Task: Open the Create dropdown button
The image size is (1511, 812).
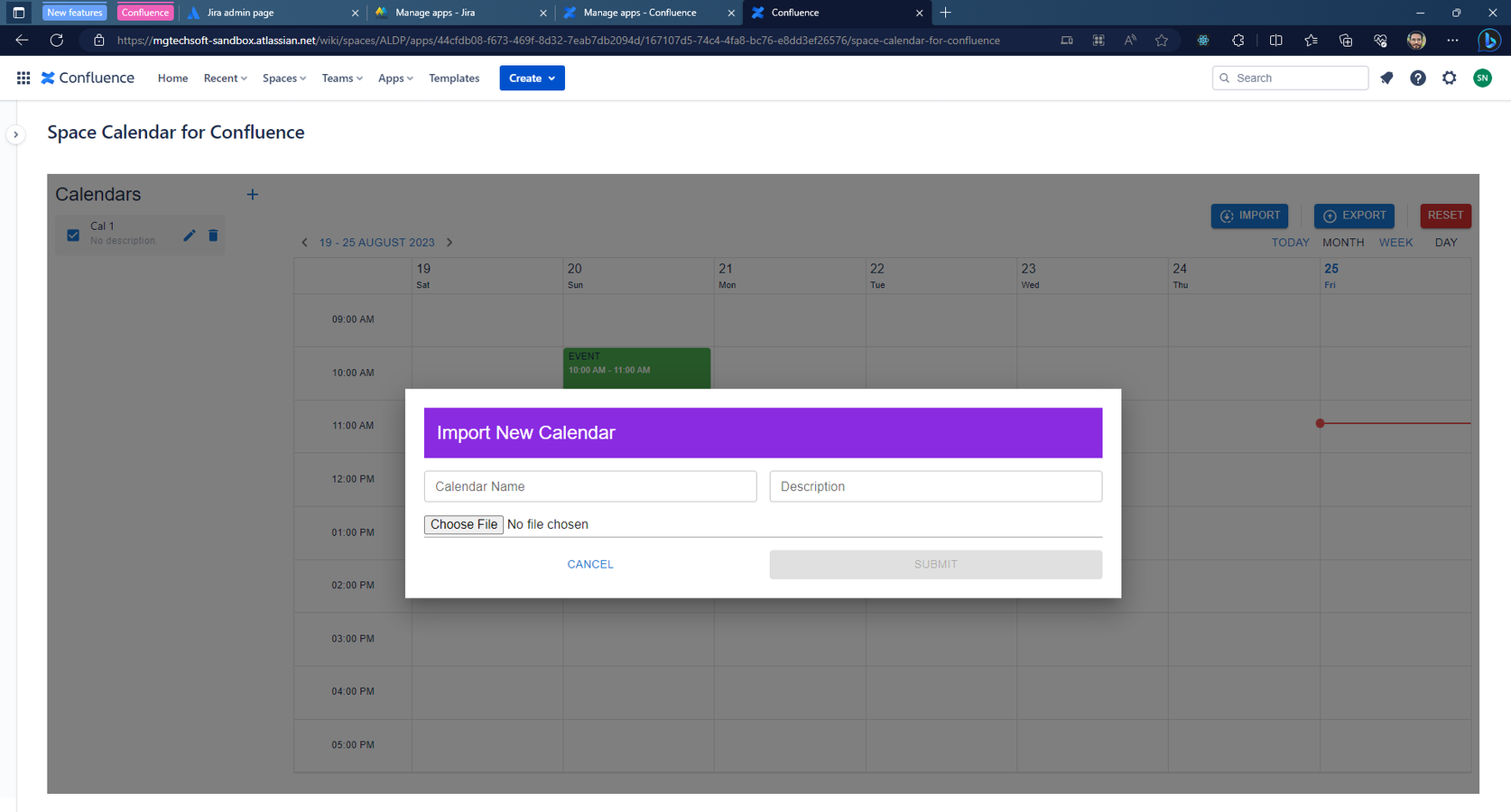Action: [x=532, y=78]
